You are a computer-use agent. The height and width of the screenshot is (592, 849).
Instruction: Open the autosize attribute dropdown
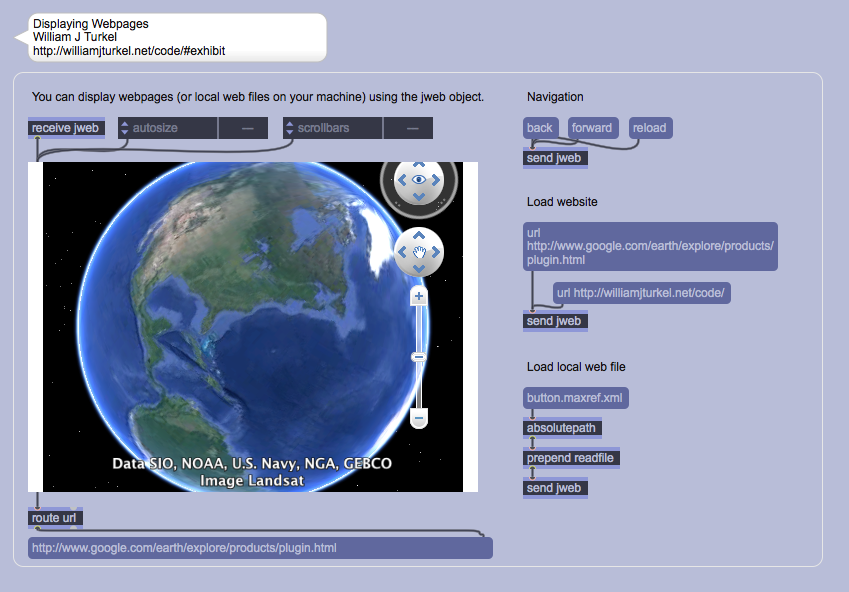click(x=125, y=128)
